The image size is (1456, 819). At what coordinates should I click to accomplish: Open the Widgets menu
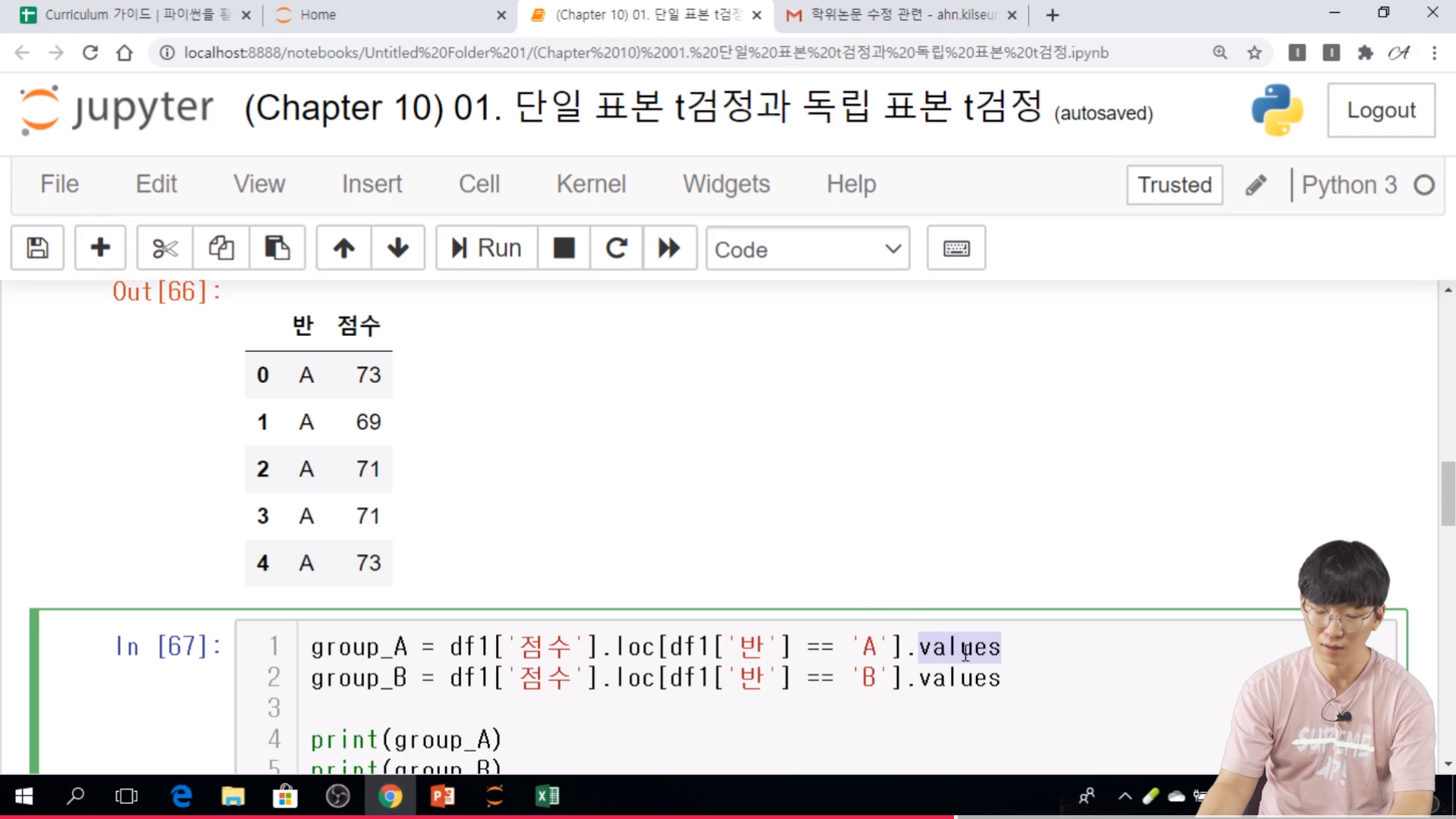click(x=726, y=184)
